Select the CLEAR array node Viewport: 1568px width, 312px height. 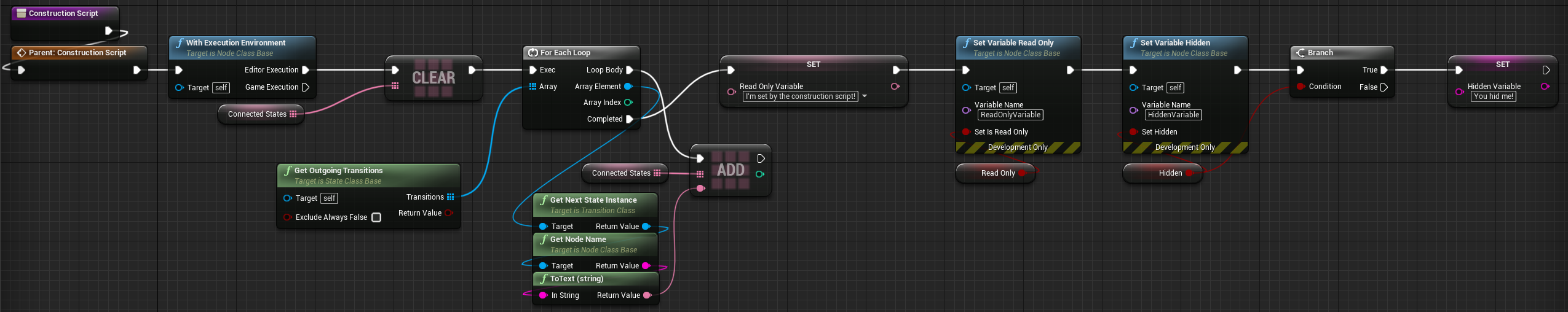tap(434, 78)
